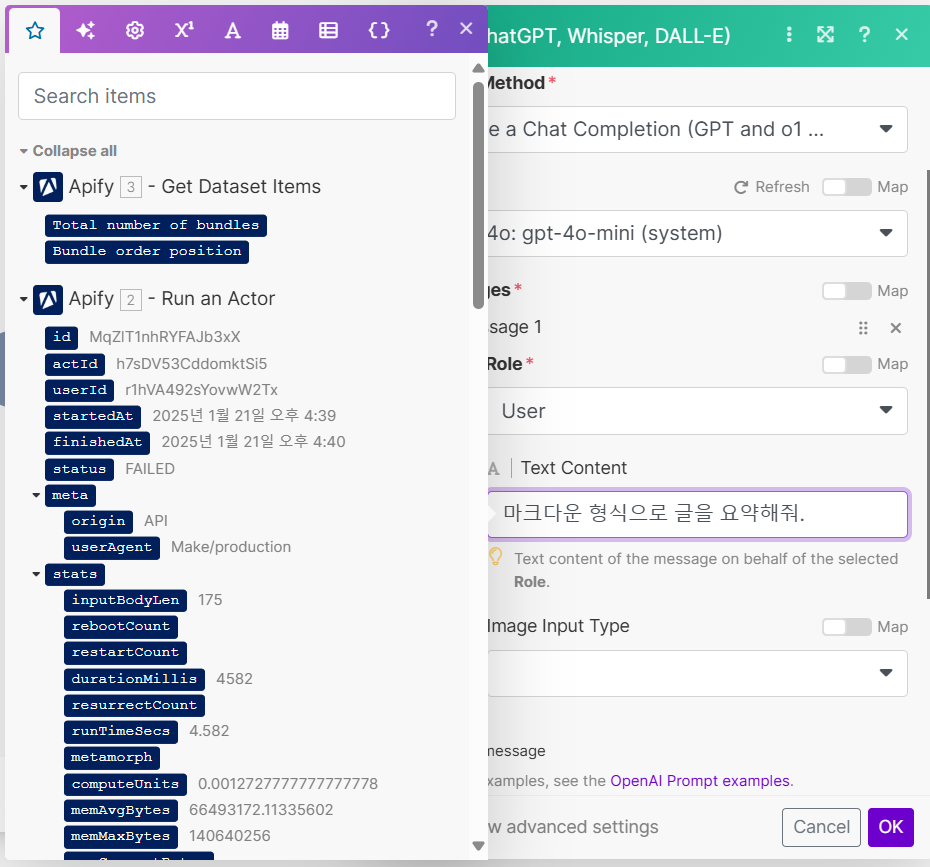The height and width of the screenshot is (867, 930).
Task: Open the star favorites tab
Action: [x=35, y=30]
